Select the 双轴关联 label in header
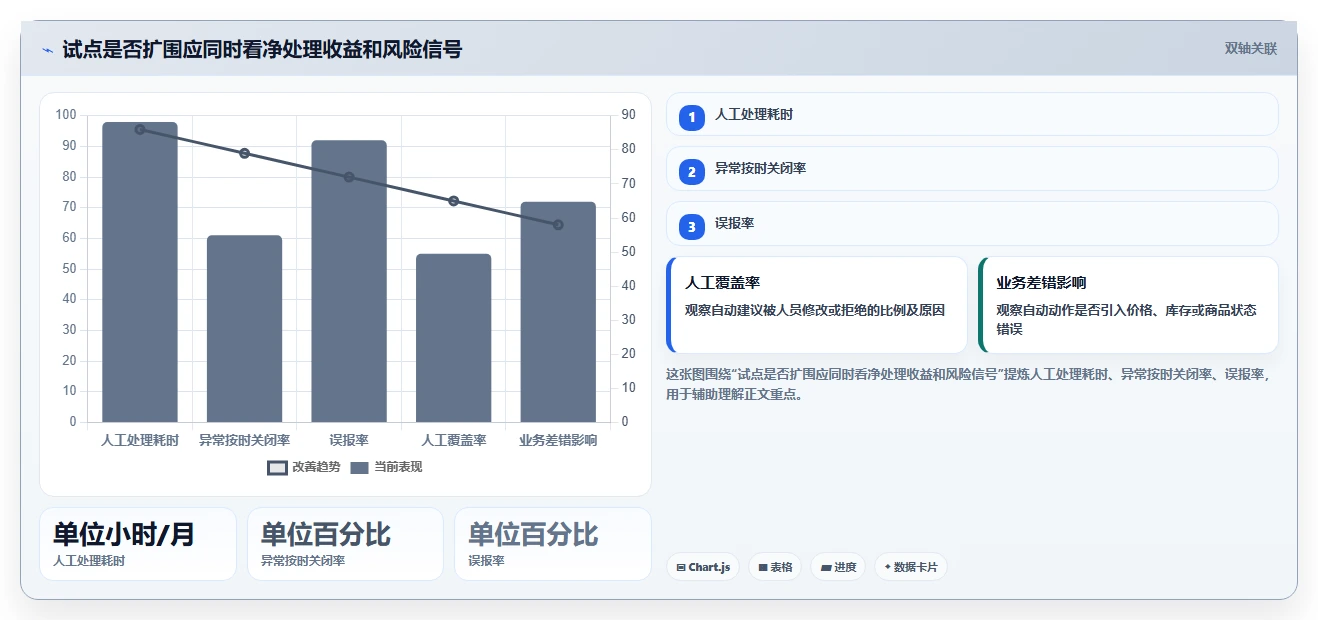This screenshot has height=620, width=1318. pos(1251,48)
